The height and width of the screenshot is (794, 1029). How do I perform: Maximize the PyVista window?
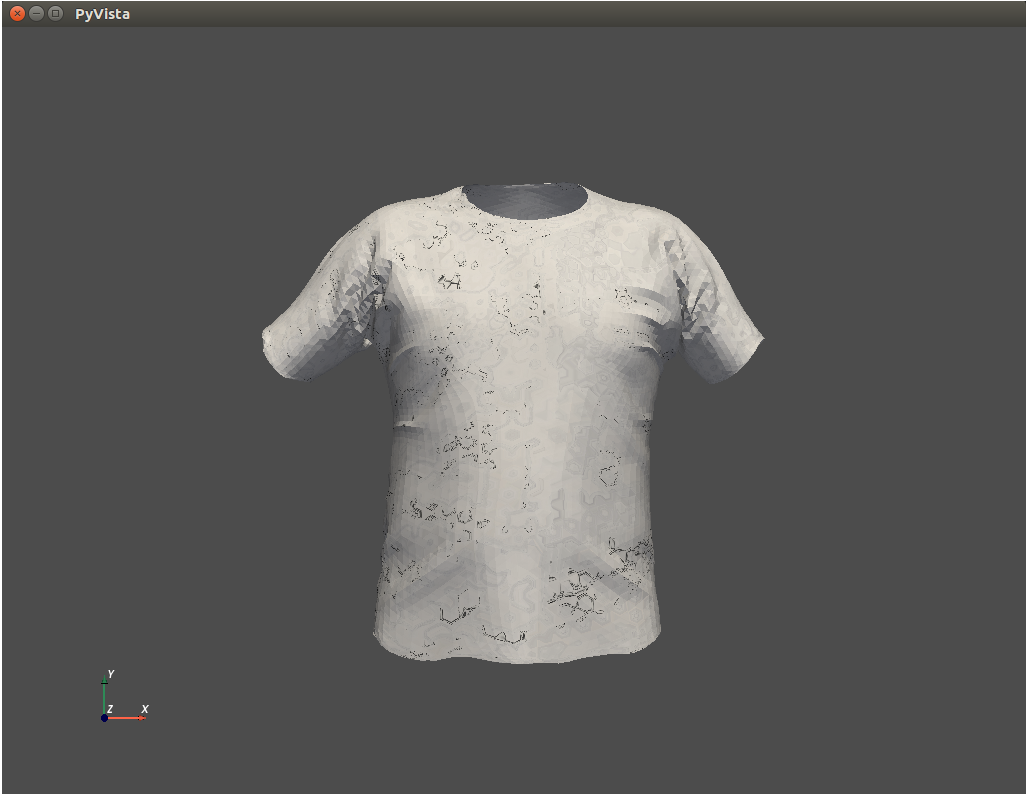[56, 13]
